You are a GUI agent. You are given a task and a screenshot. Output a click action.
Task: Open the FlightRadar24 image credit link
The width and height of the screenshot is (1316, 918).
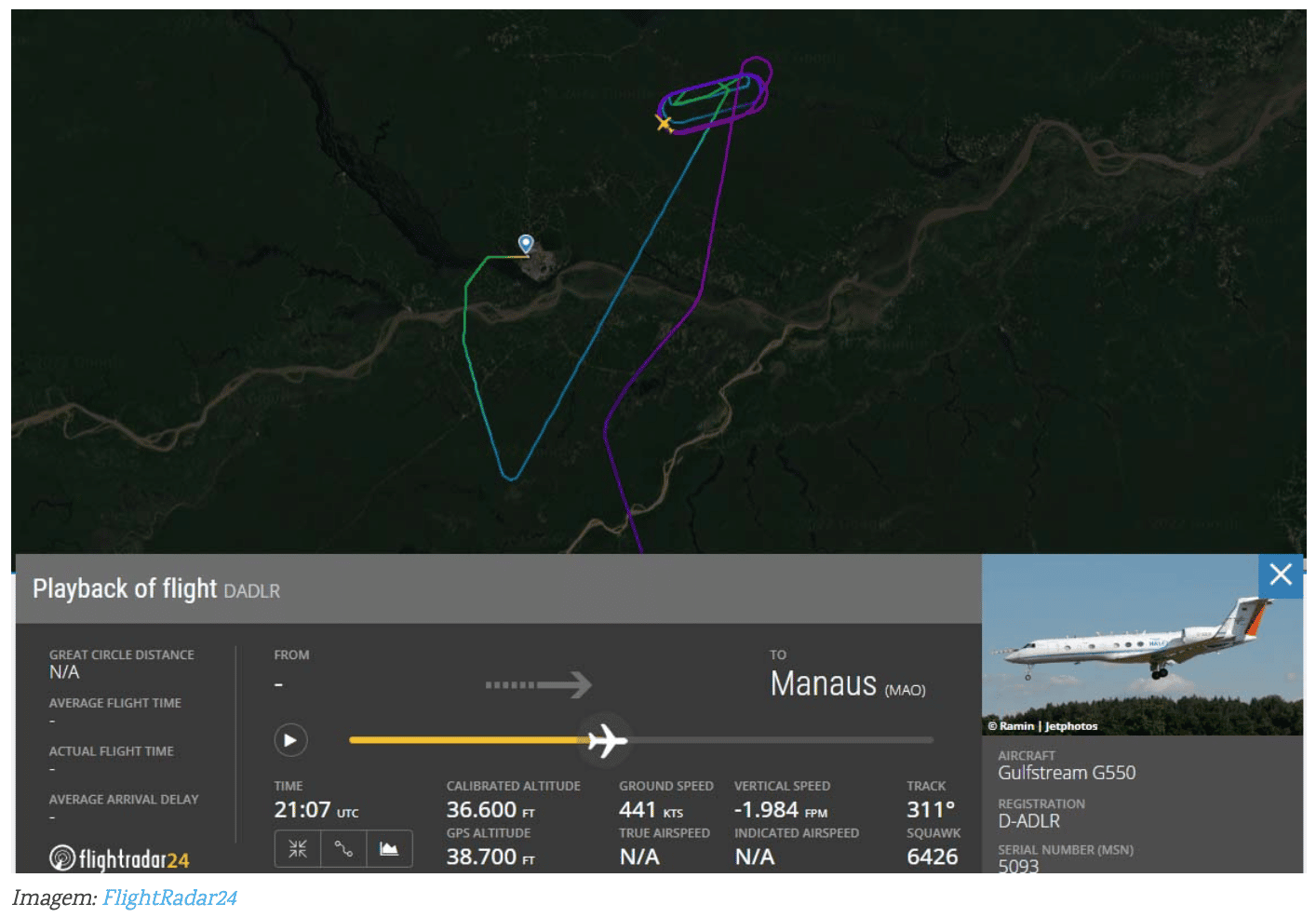pos(169,898)
